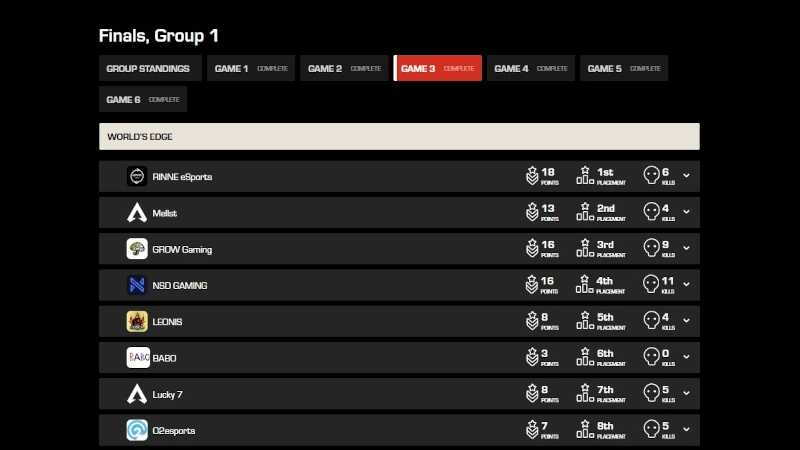
Task: Click the placement podium icon for O2esports
Action: point(585,429)
